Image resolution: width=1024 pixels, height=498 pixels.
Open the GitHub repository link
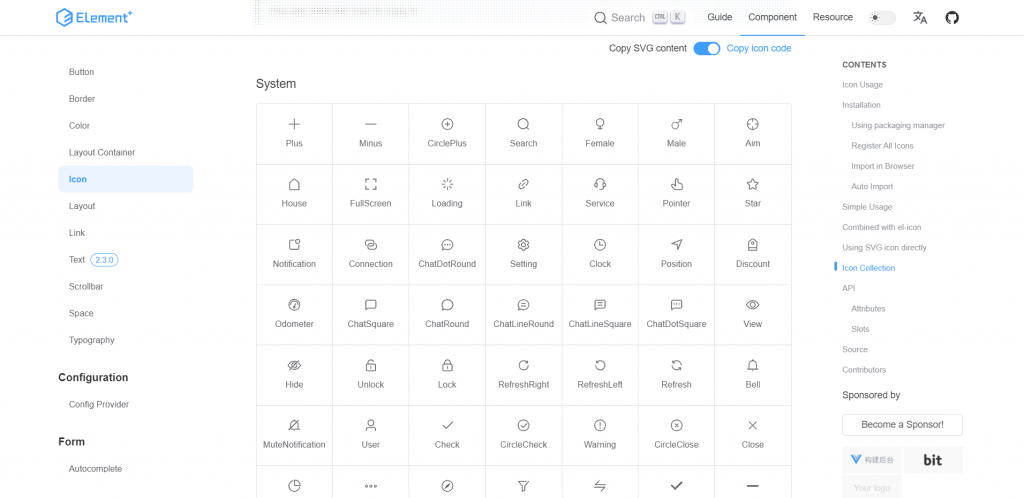tap(952, 18)
